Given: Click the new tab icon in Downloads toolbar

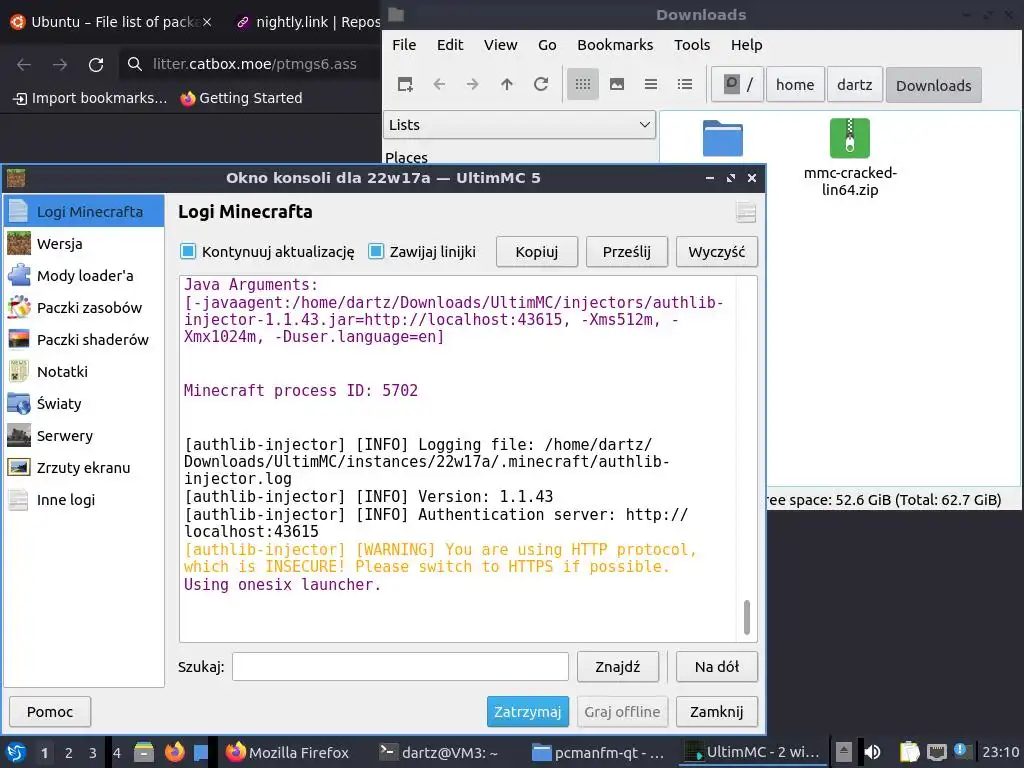Looking at the screenshot, I should (405, 84).
